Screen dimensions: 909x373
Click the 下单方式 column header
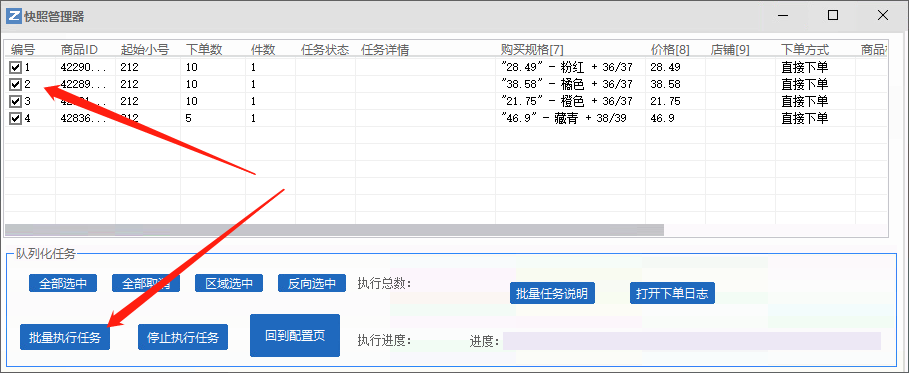pos(805,50)
